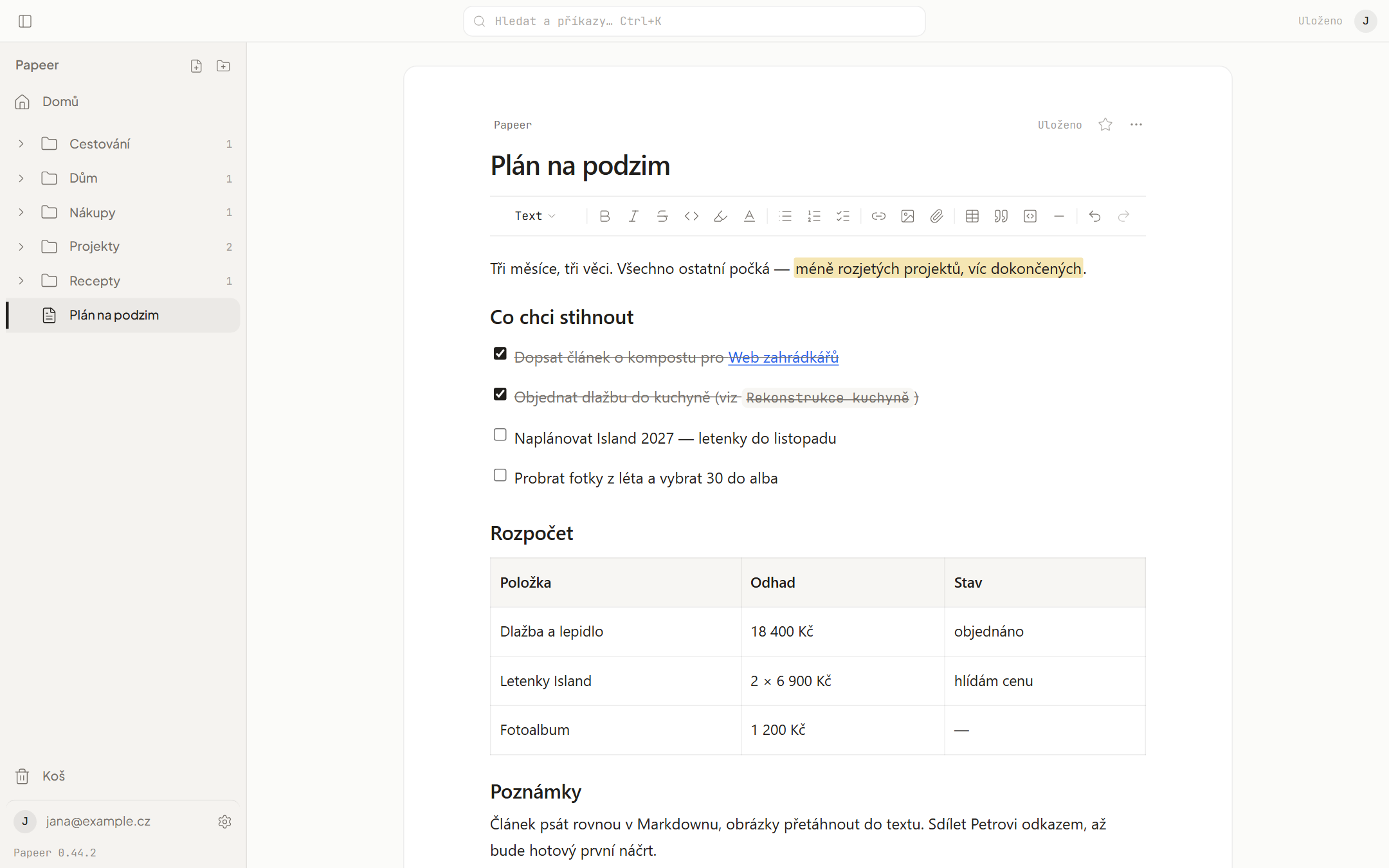Insert a horizontal divider line
Viewport: 1389px width, 868px height.
tap(1059, 216)
